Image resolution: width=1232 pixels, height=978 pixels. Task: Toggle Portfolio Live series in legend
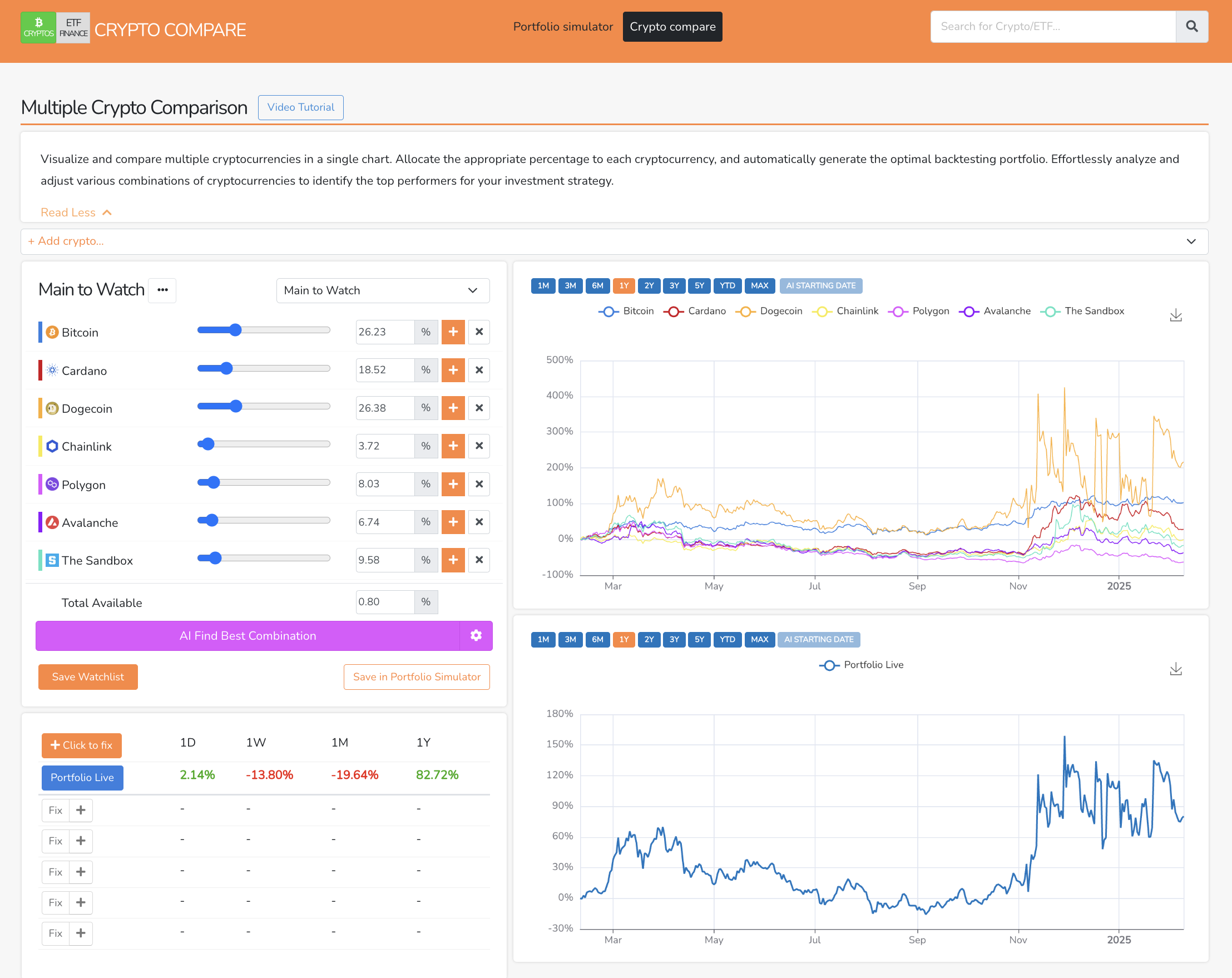861,665
